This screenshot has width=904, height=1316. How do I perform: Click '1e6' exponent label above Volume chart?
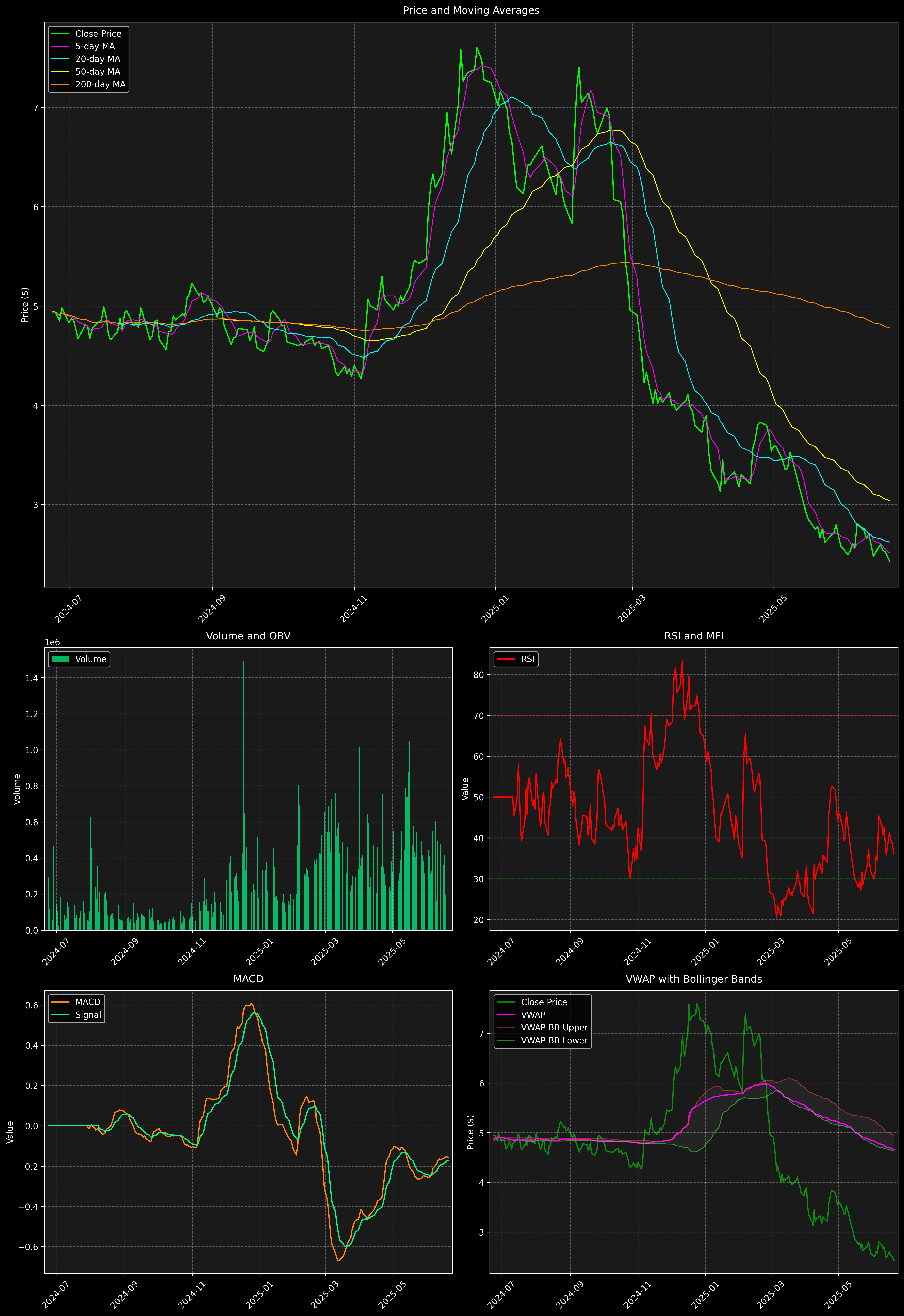tap(52, 642)
